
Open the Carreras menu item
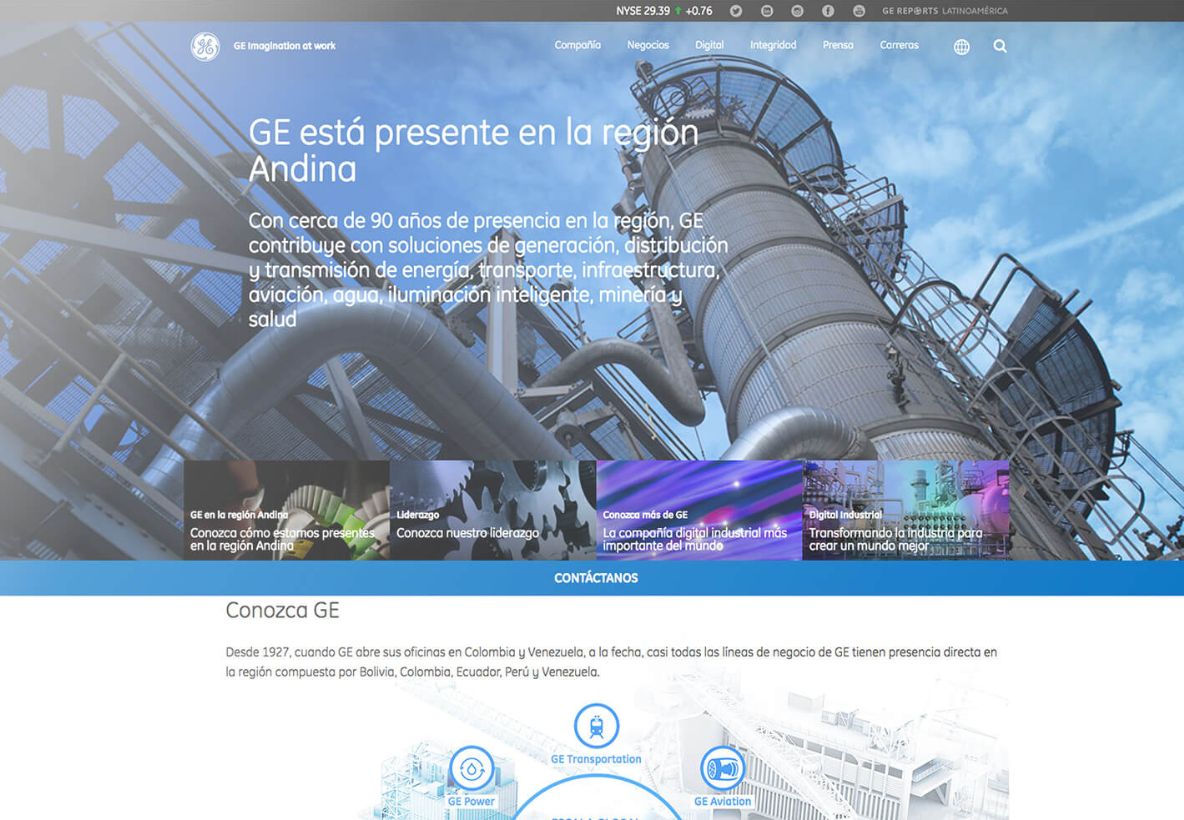click(x=899, y=45)
